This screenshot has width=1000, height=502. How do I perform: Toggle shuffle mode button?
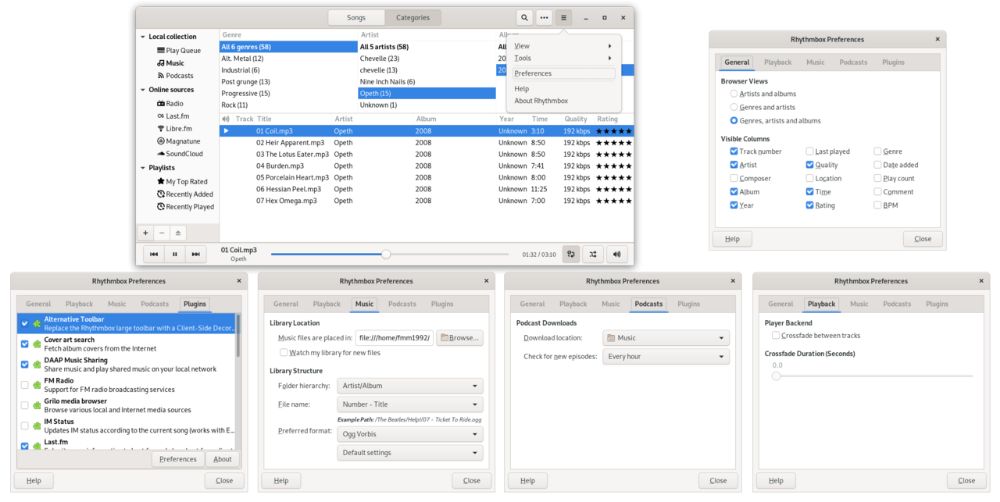click(x=593, y=254)
